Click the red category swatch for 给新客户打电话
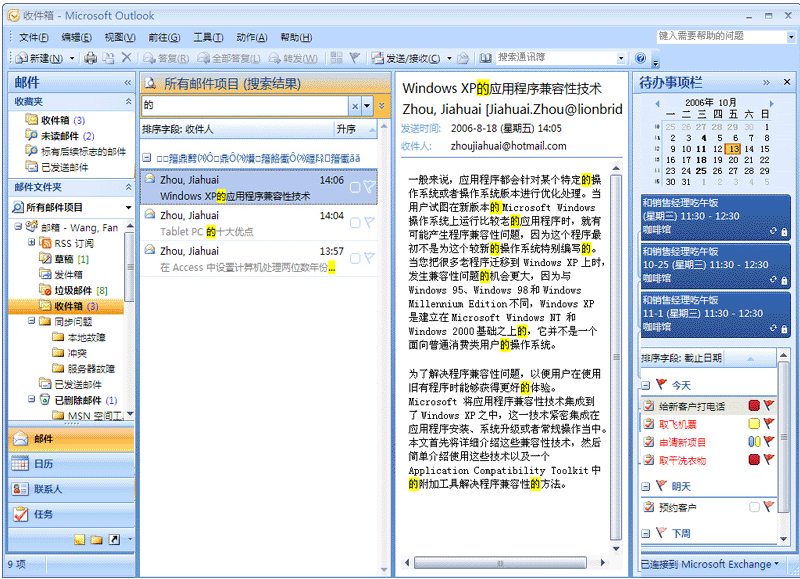Image resolution: width=800 pixels, height=579 pixels. (755, 406)
